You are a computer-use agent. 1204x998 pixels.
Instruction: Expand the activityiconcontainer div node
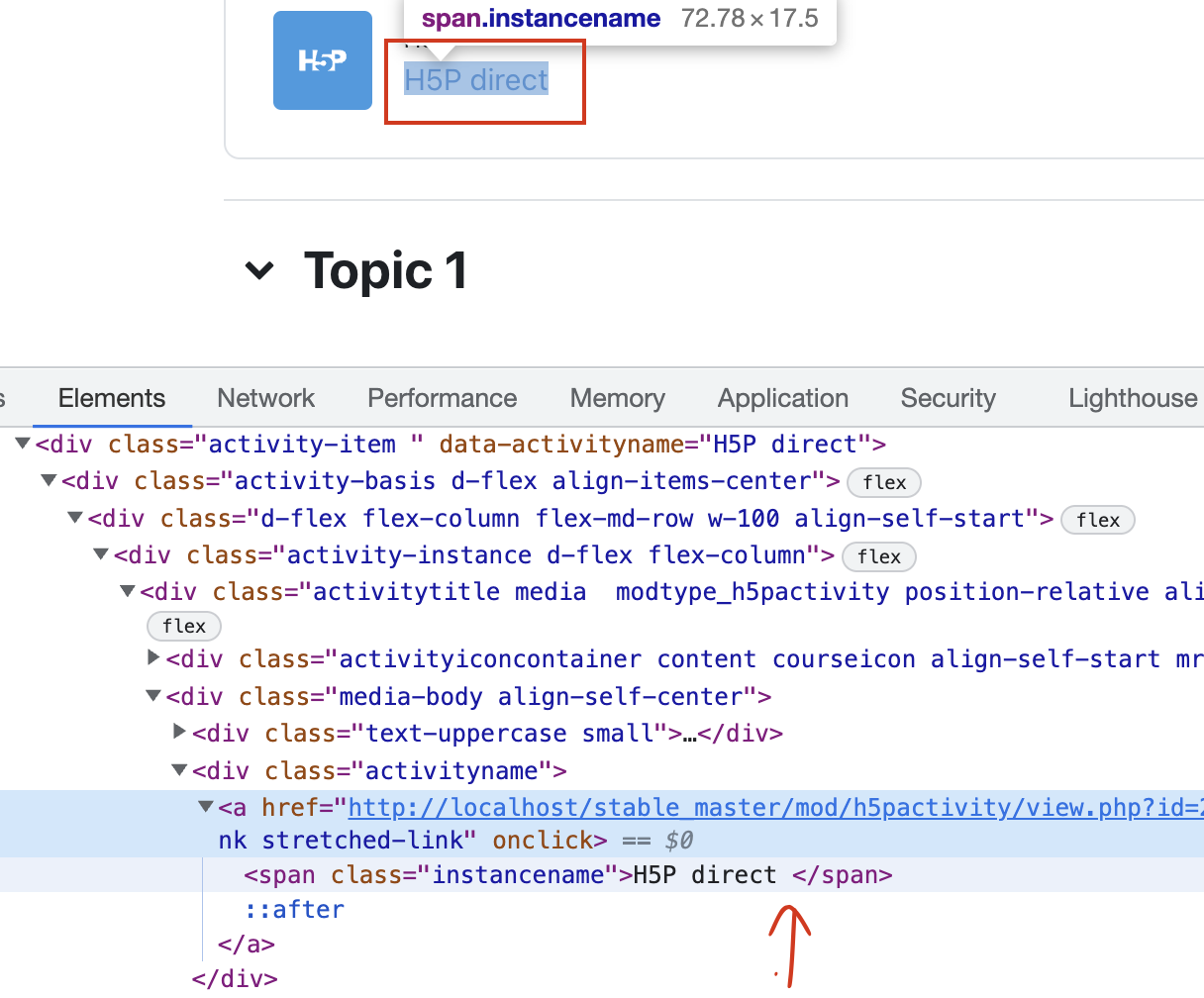[x=153, y=658]
